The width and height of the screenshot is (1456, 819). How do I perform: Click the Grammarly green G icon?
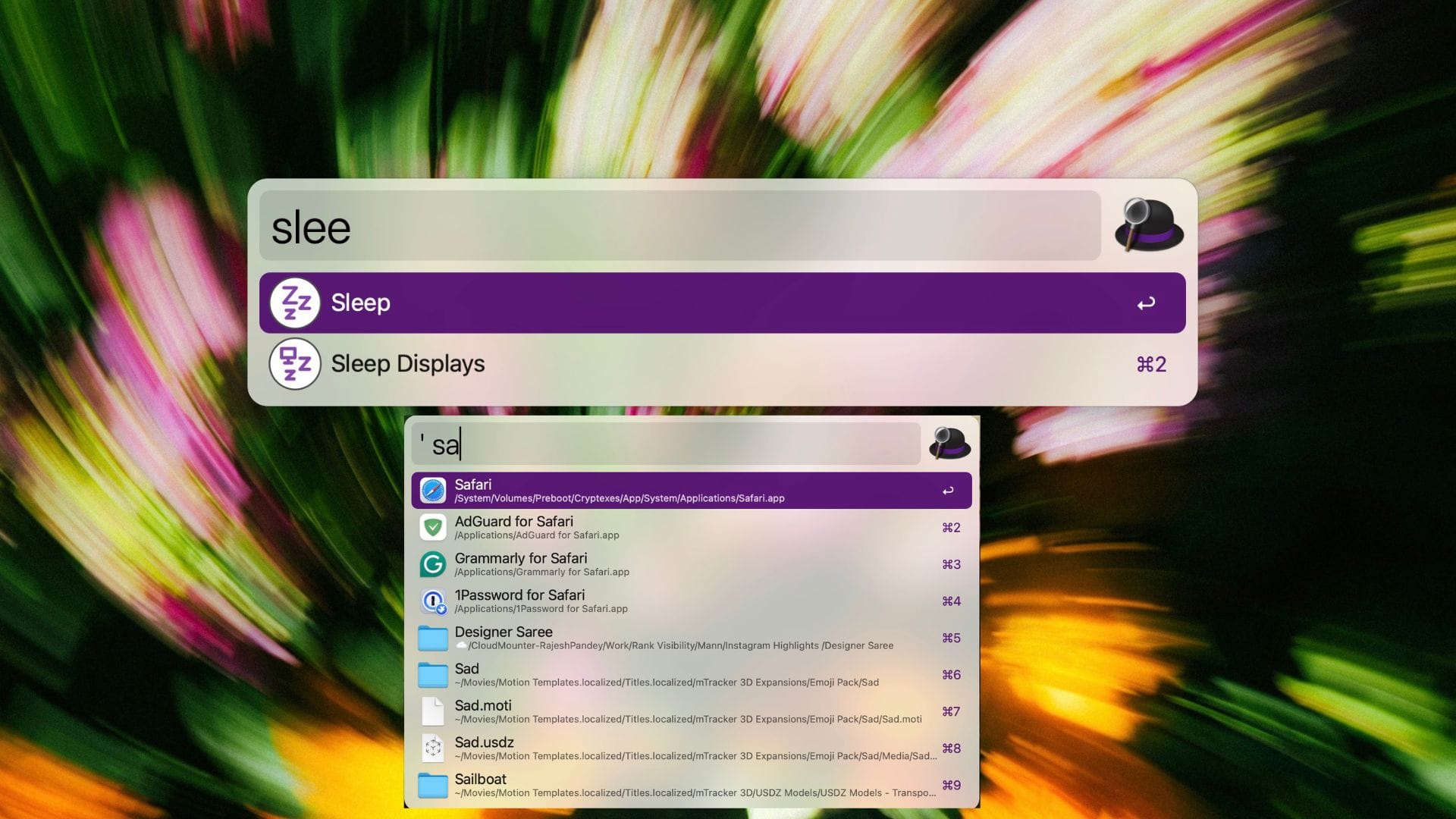[433, 564]
